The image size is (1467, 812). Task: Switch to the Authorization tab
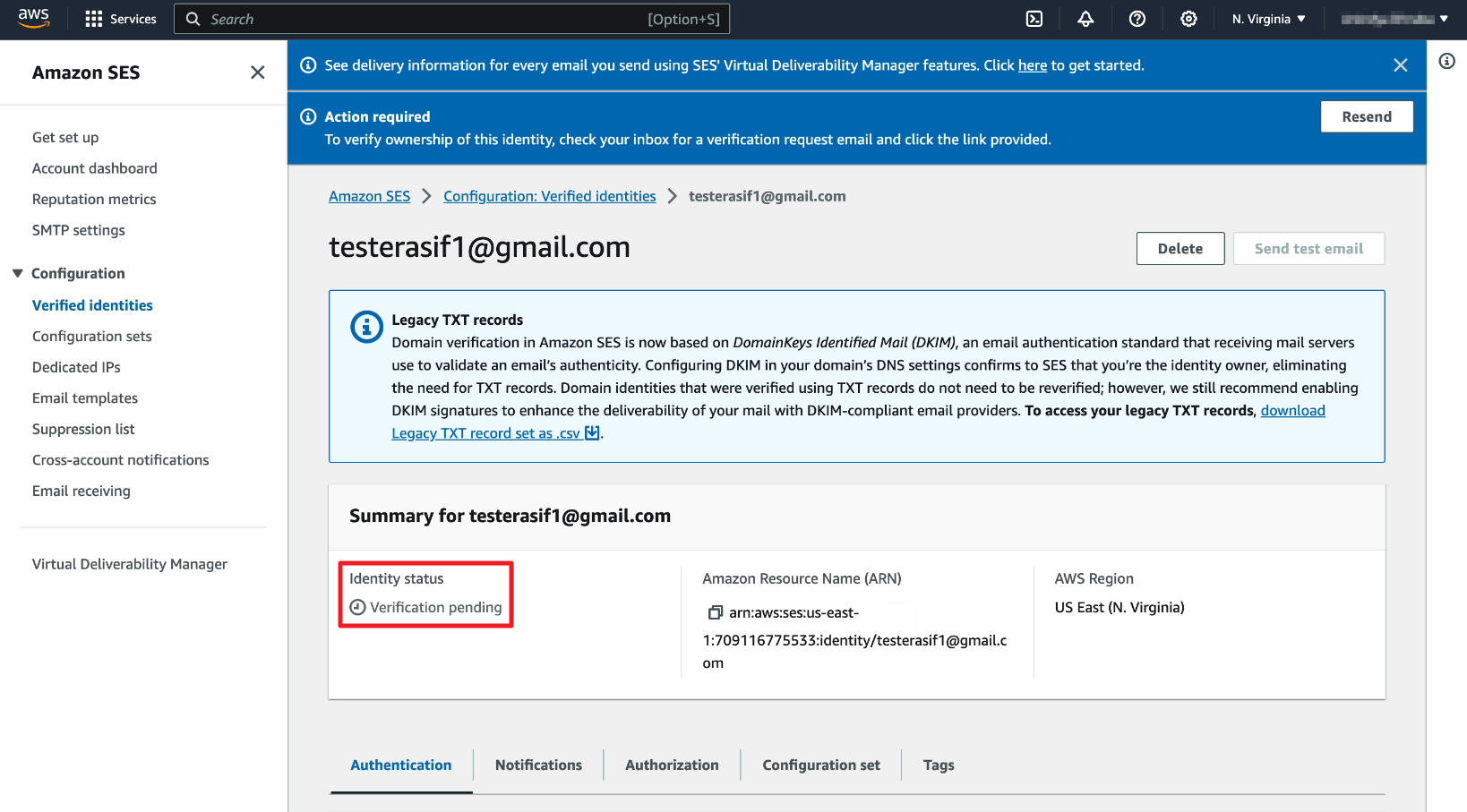tap(672, 765)
